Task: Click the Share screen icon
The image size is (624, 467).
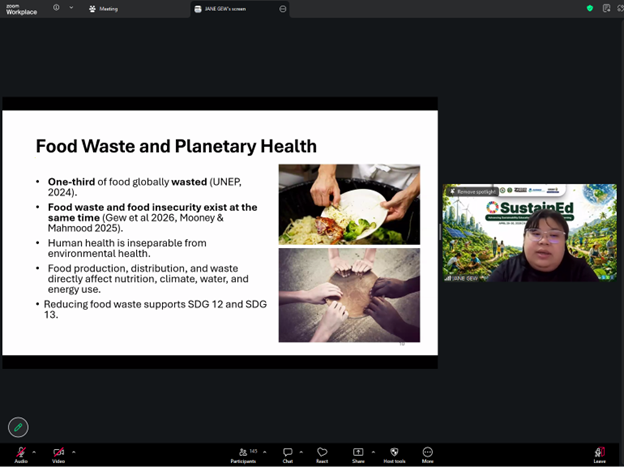Action: tap(358, 453)
